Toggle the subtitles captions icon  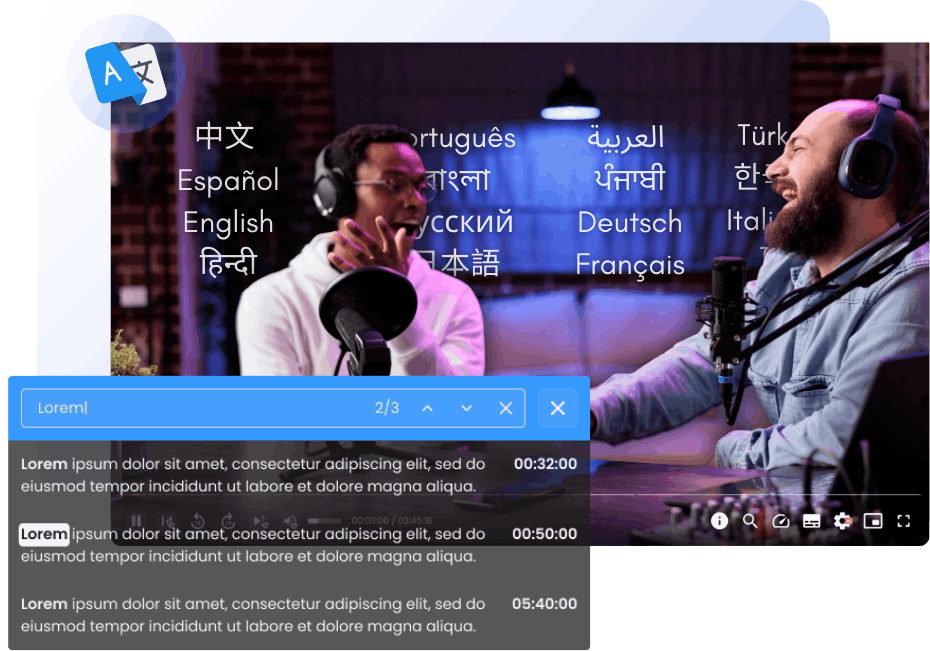coord(812,521)
